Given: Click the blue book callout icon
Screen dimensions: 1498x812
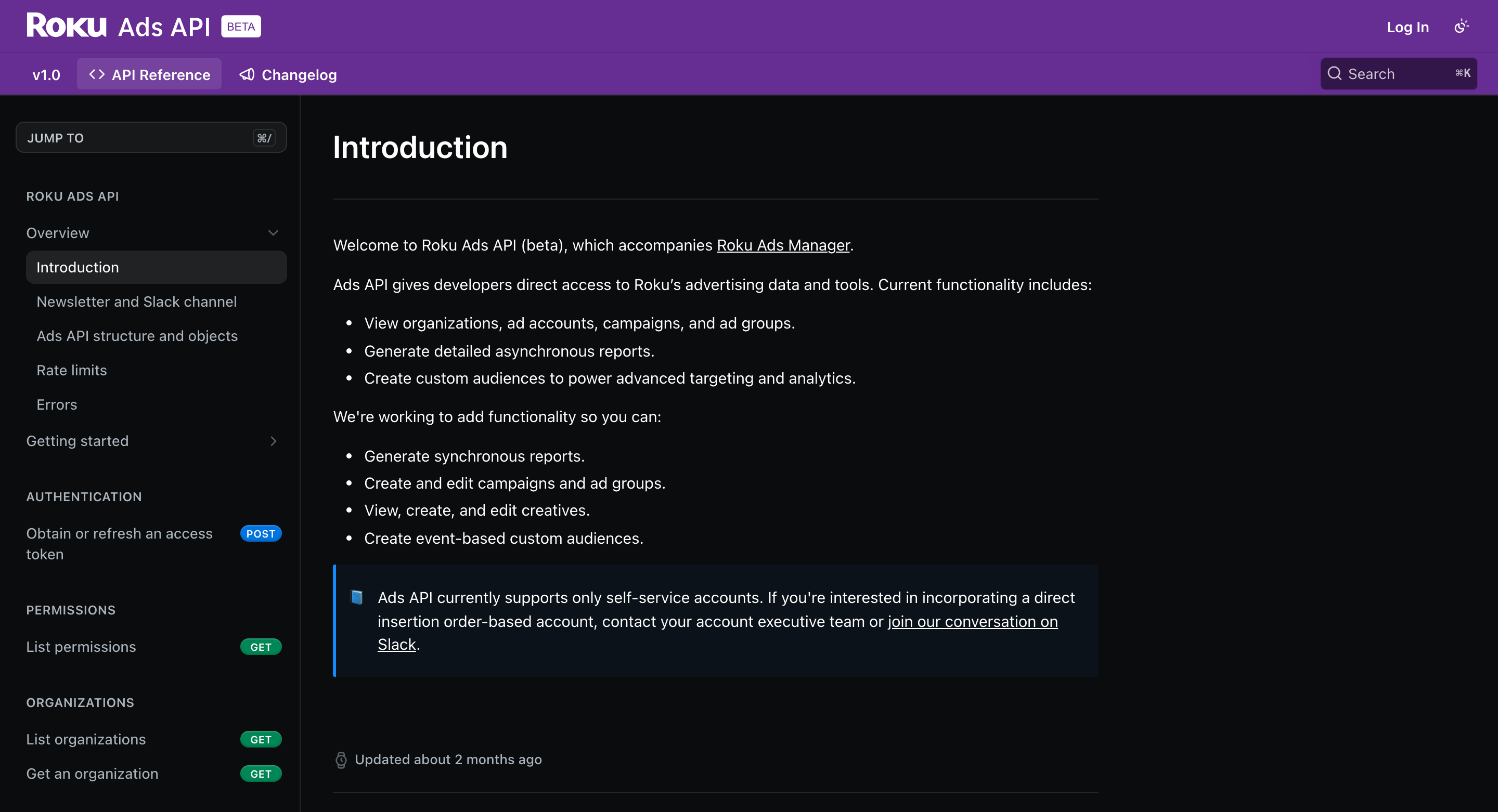Looking at the screenshot, I should point(356,597).
